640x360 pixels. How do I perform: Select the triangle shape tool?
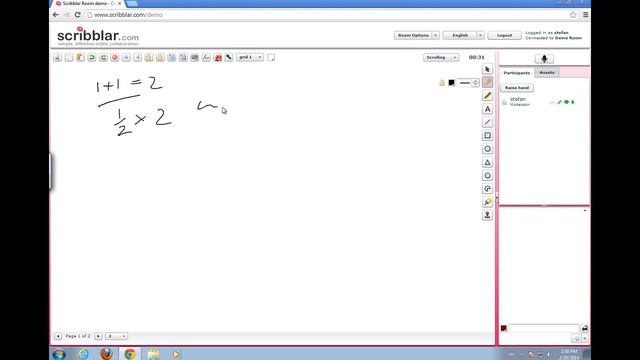487,162
